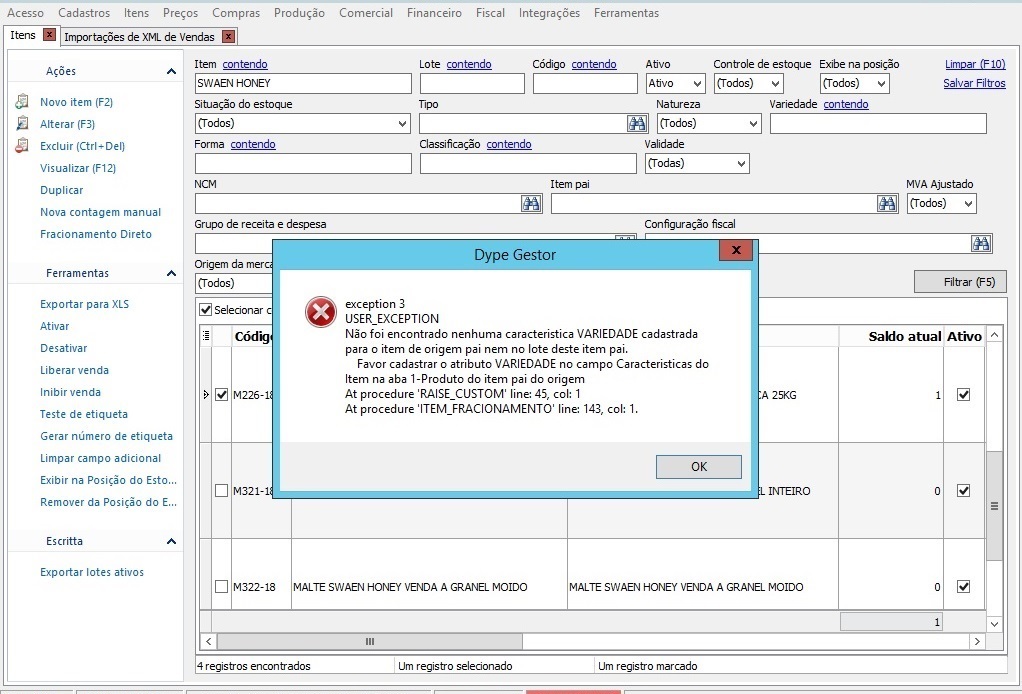Screen dimensions: 1022x694
Task: Open Tipo search binoculars icon
Action: pyautogui.click(x=637, y=123)
